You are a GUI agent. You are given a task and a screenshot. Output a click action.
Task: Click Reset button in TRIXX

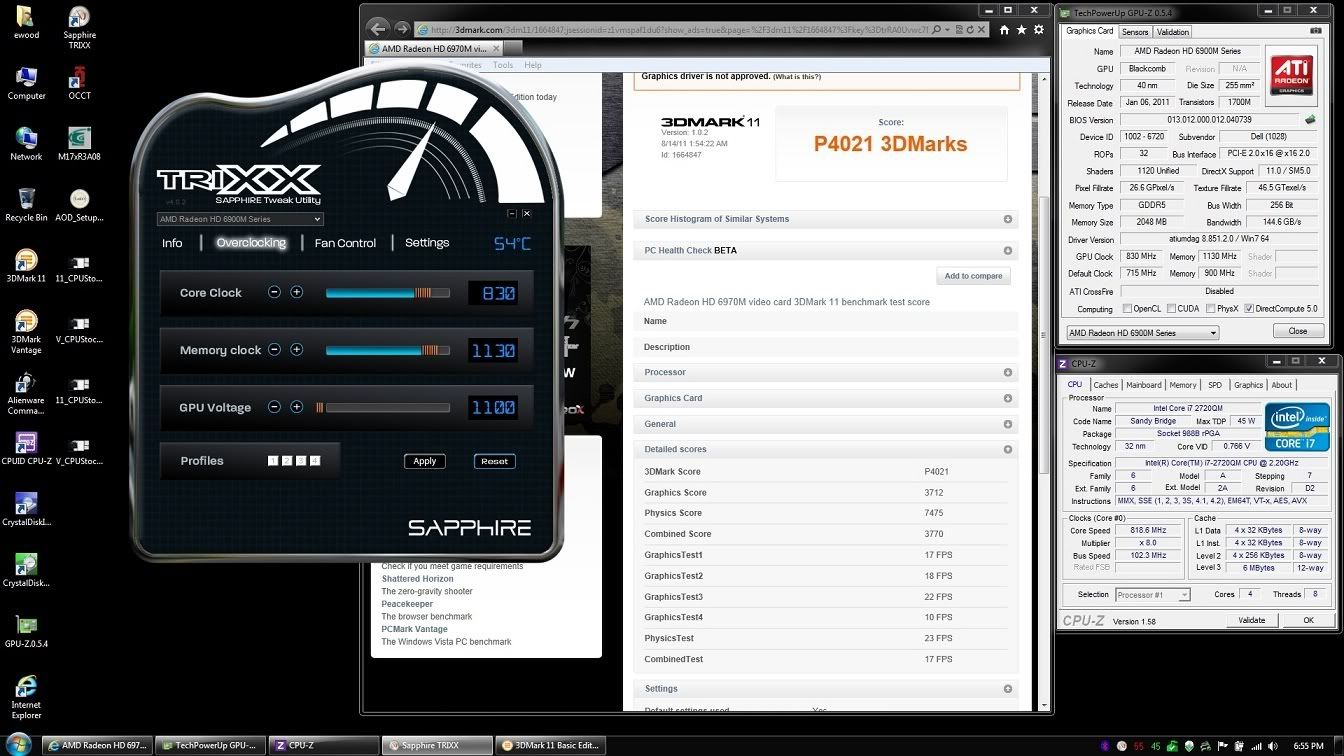pyautogui.click(x=494, y=461)
